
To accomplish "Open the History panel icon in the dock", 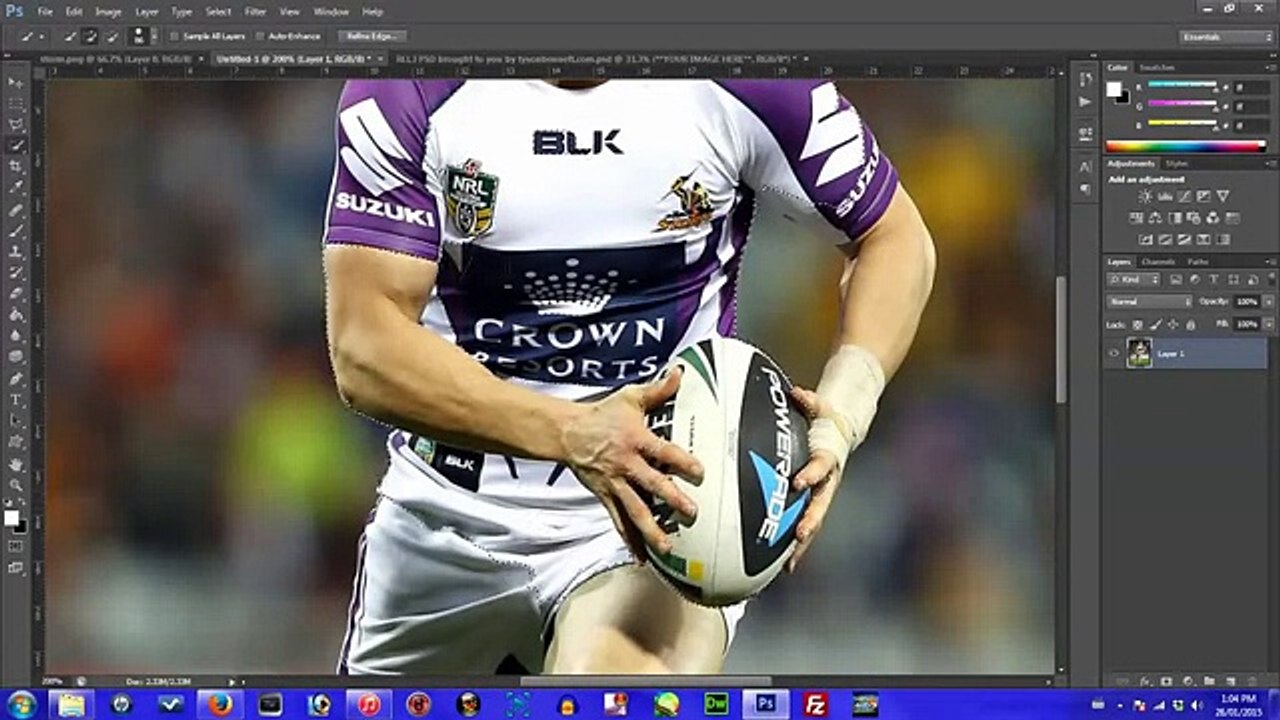I will [x=1085, y=80].
